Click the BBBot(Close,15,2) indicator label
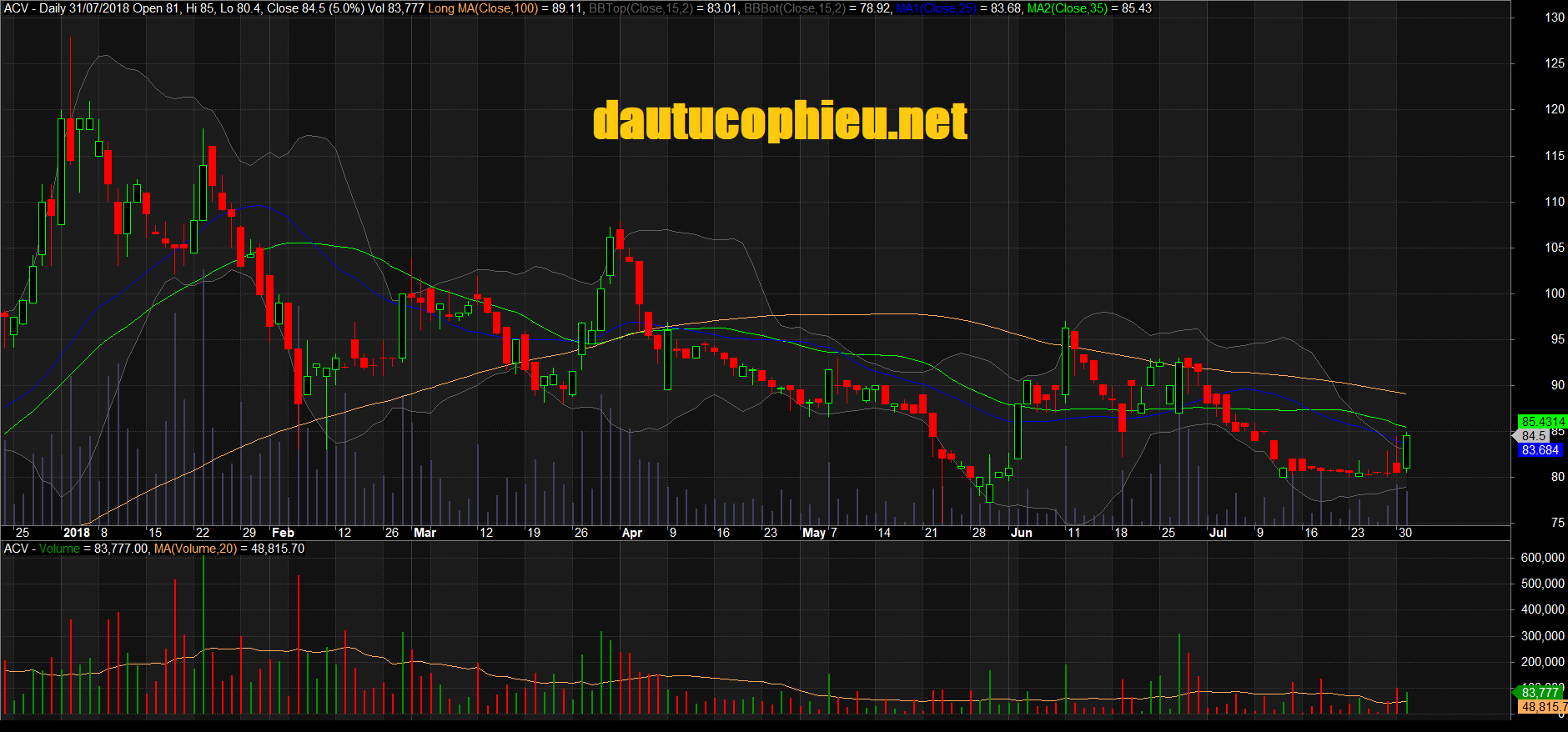Image resolution: width=1568 pixels, height=732 pixels. pos(794,8)
